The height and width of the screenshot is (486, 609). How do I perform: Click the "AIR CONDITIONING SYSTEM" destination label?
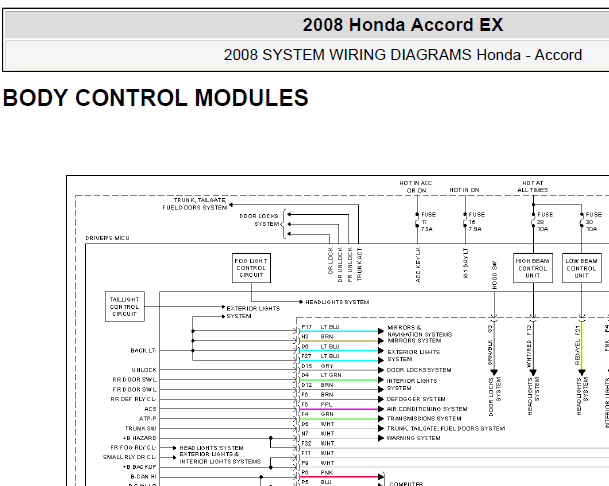coord(427,409)
